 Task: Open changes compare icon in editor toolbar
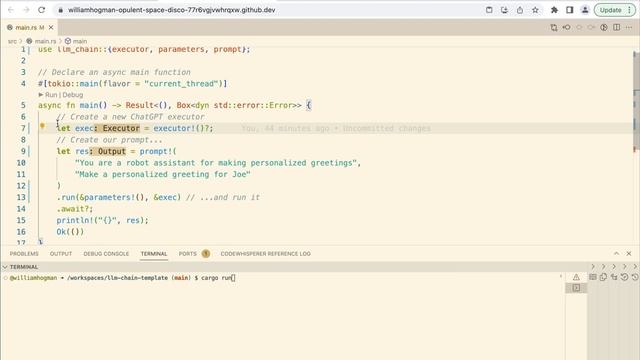pyautogui.click(x=554, y=27)
